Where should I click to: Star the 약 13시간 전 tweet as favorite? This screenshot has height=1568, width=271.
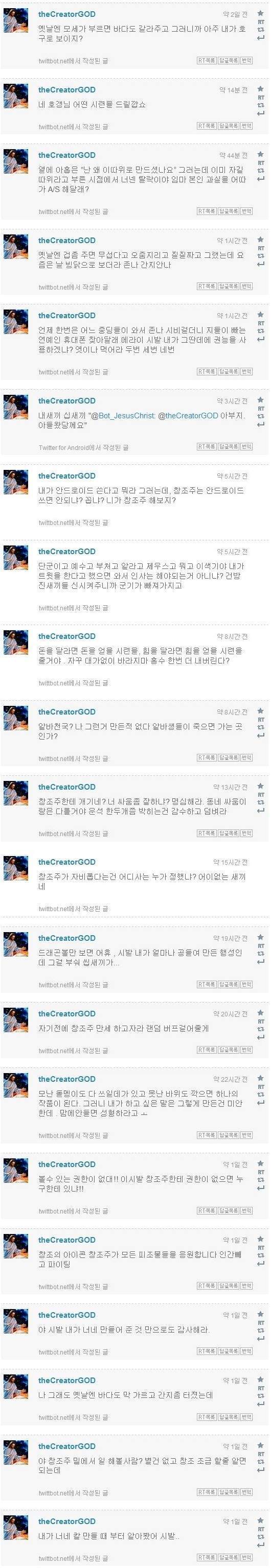click(x=261, y=787)
